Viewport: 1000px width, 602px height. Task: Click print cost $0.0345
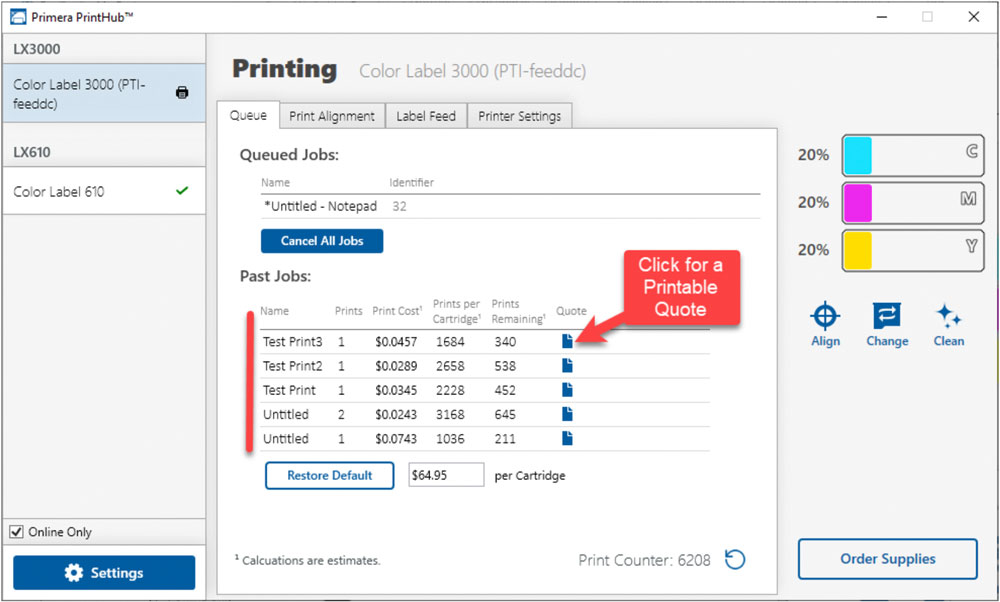tap(396, 390)
